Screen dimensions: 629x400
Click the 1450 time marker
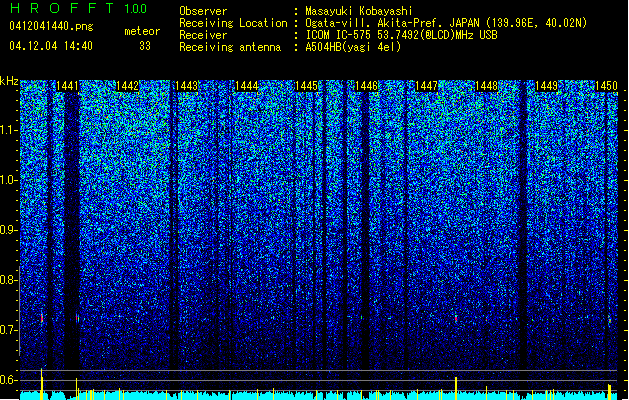coord(606,86)
